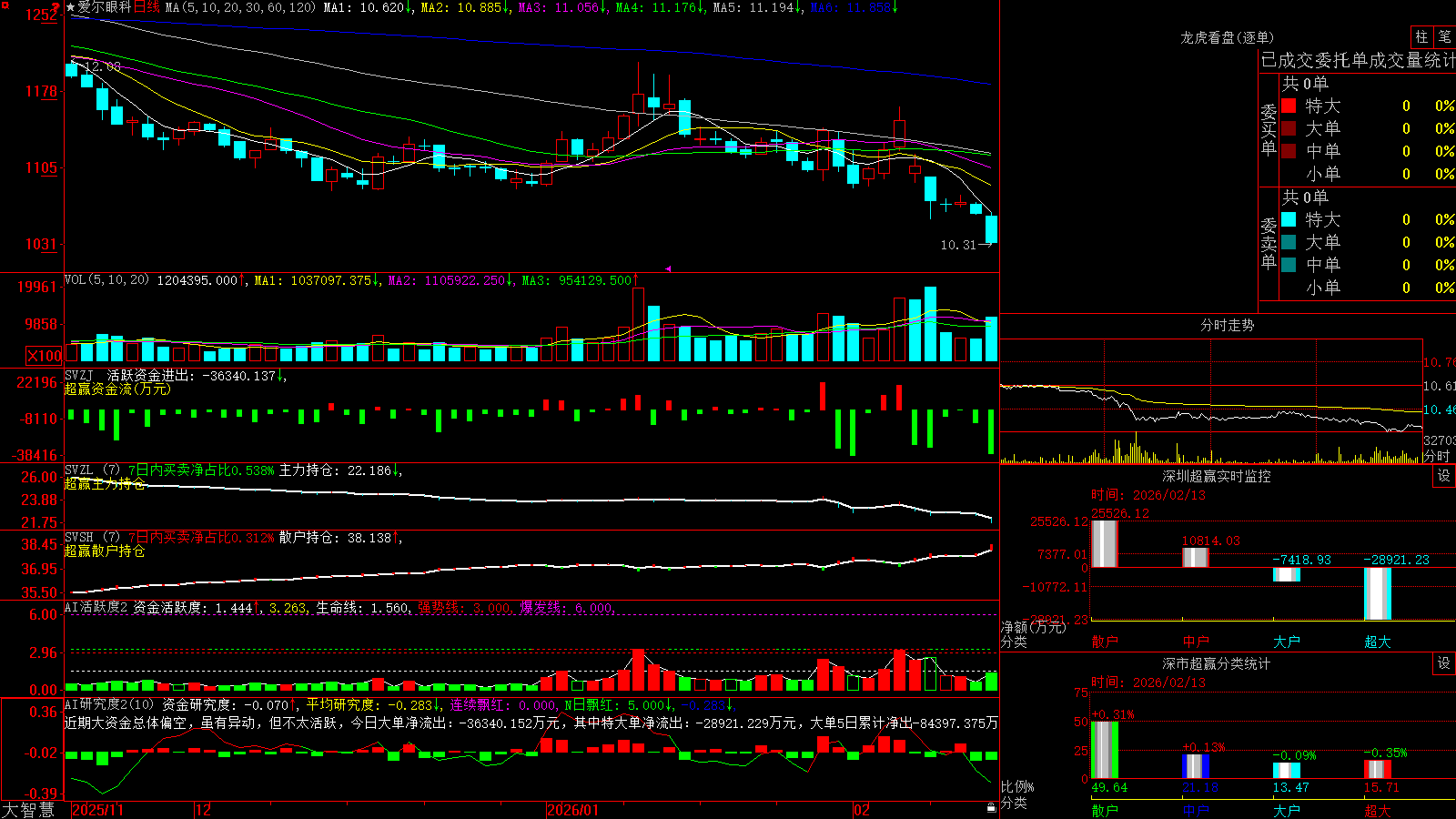Click the magenta arrow marker above volume panel
This screenshot has height=819, width=1456.
click(668, 269)
